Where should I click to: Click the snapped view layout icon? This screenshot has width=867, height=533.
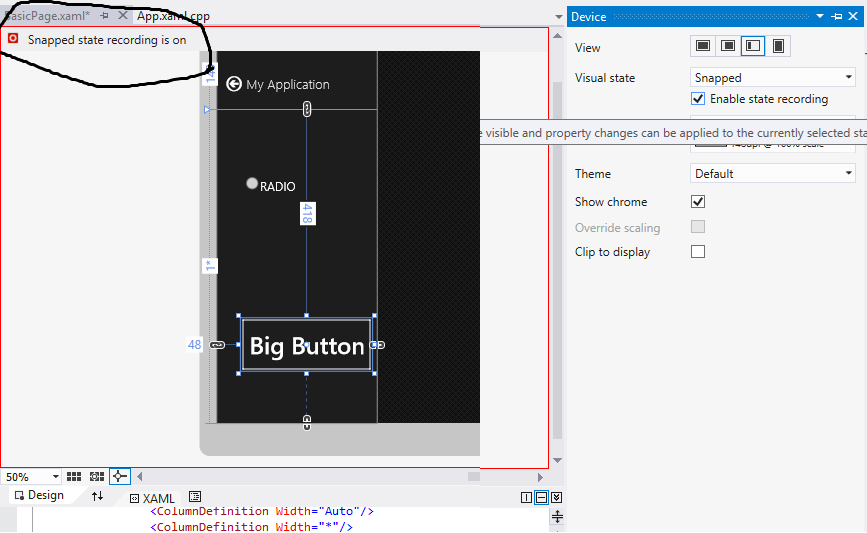coord(753,46)
